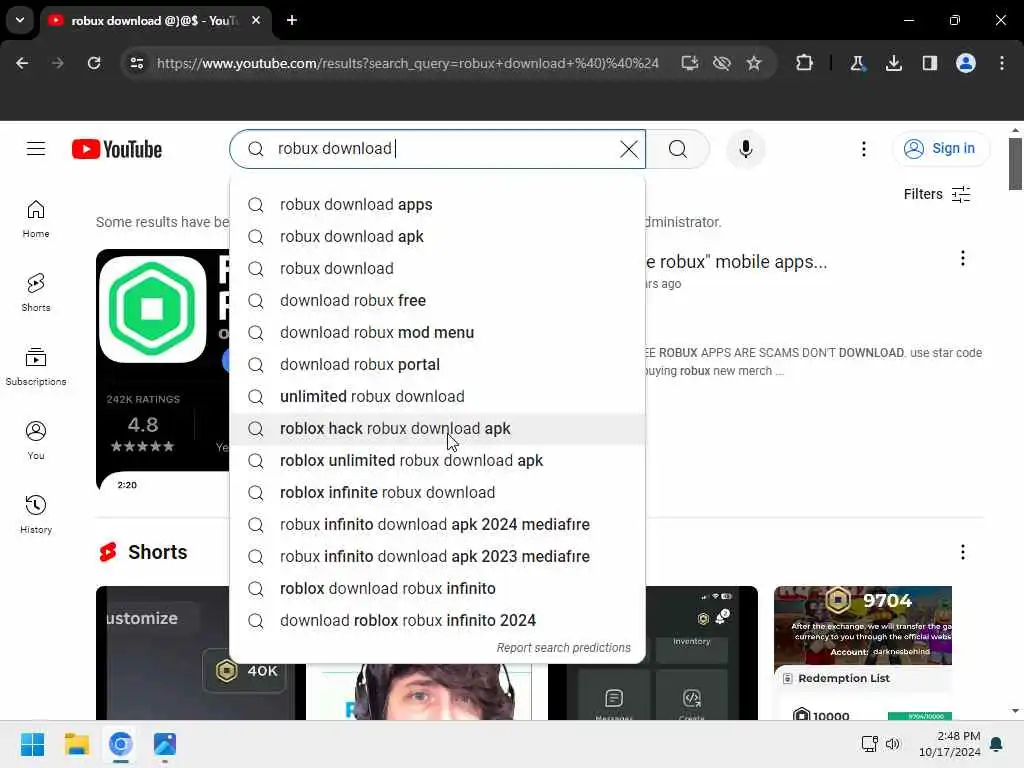Image resolution: width=1024 pixels, height=768 pixels.
Task: Select suggestion 'robux download apps'
Action: (x=438, y=204)
